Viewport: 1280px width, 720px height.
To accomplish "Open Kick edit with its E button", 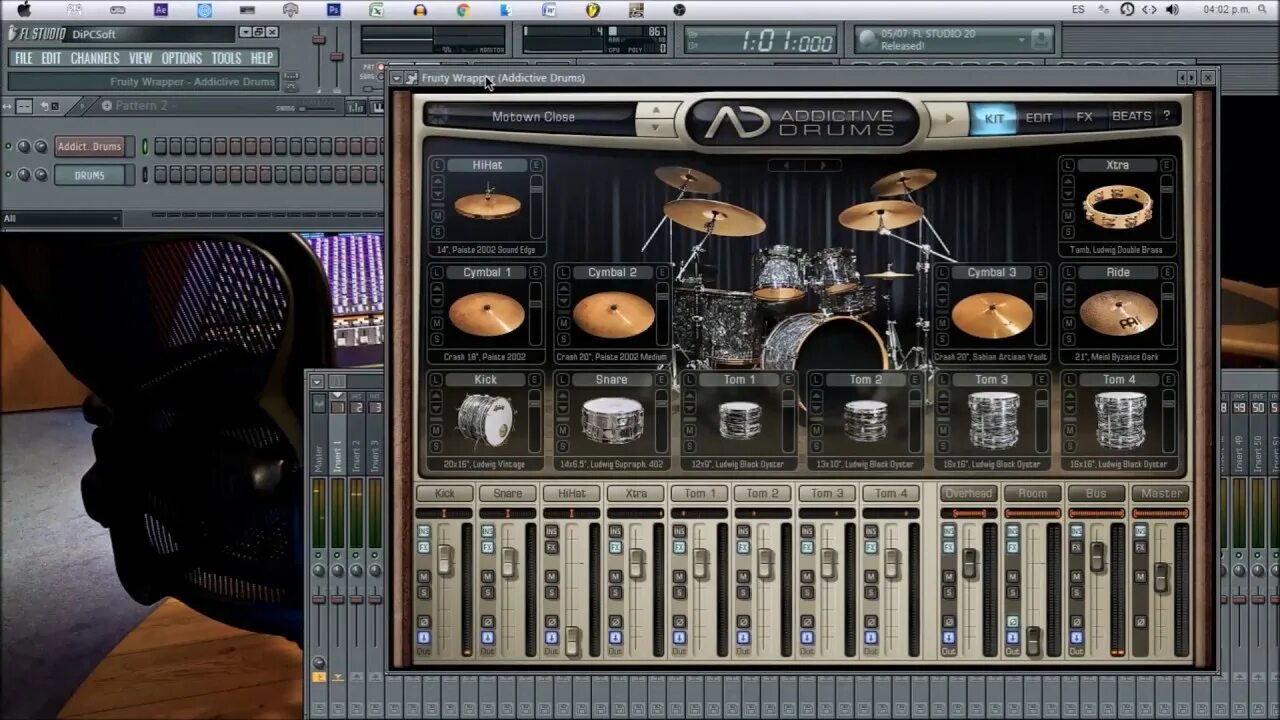I will [537, 380].
